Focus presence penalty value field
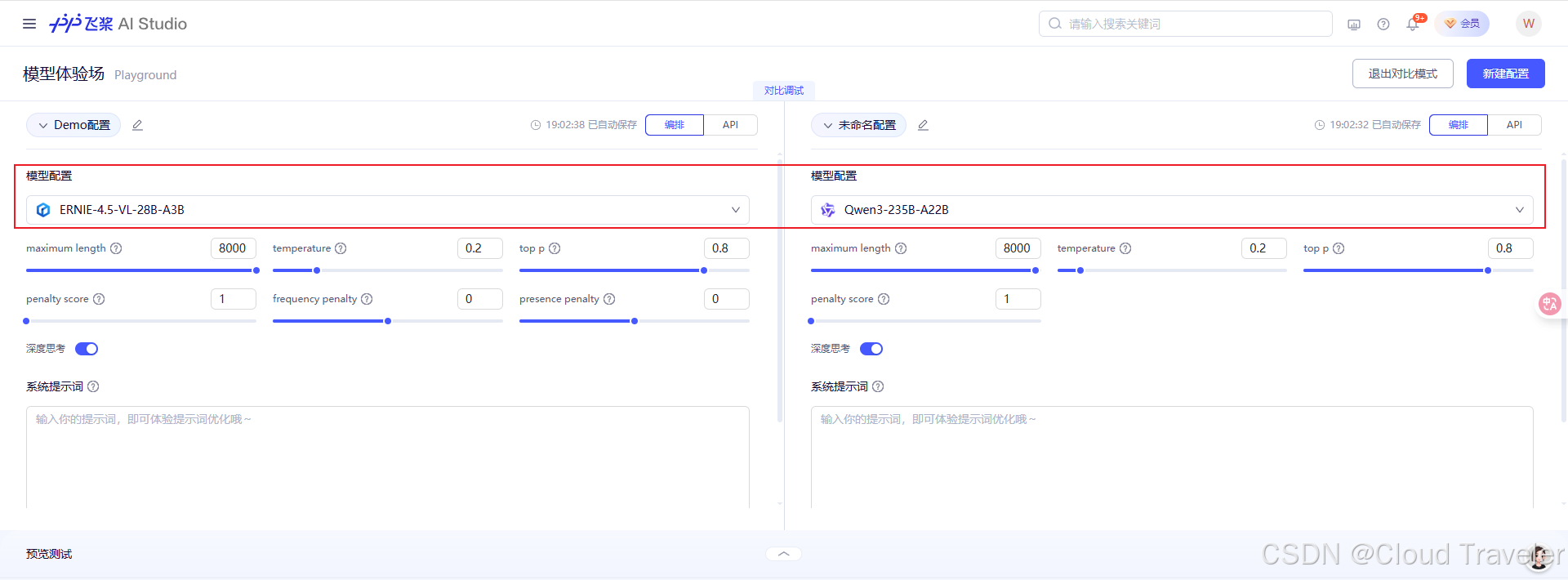 (x=727, y=299)
